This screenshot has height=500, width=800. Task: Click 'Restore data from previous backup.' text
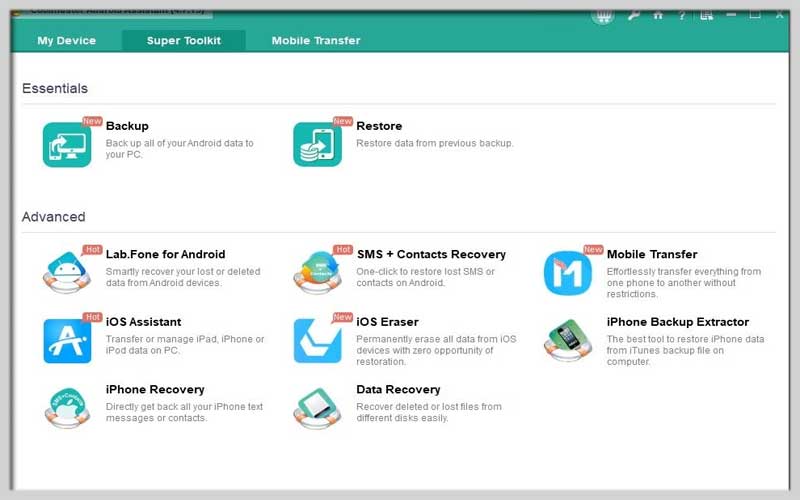pos(435,143)
